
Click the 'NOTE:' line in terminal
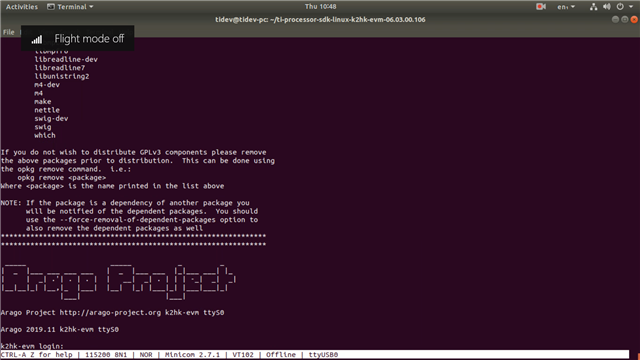125,203
